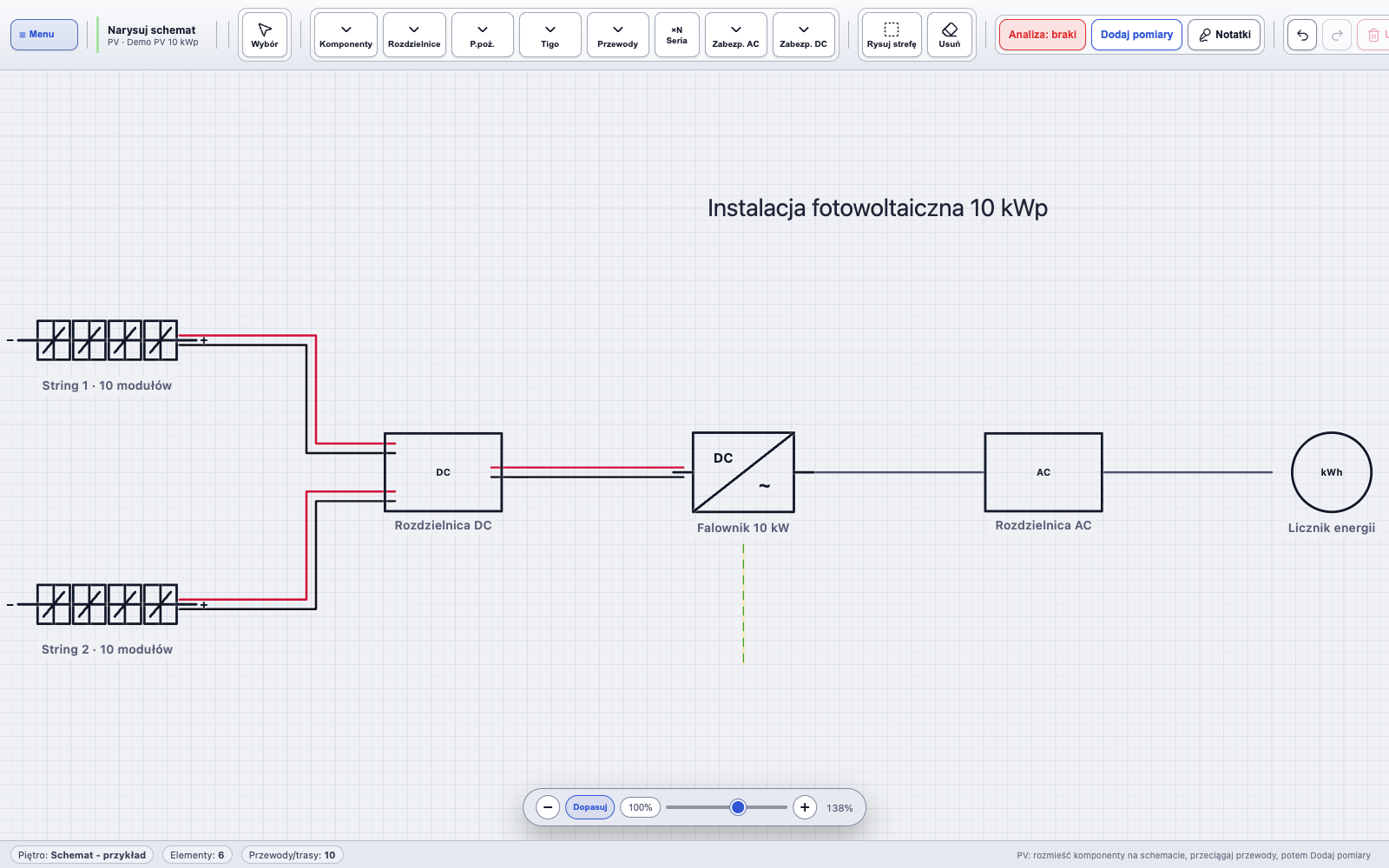Click the Analiza: braki button
The image size is (1389, 868).
coord(1043,35)
